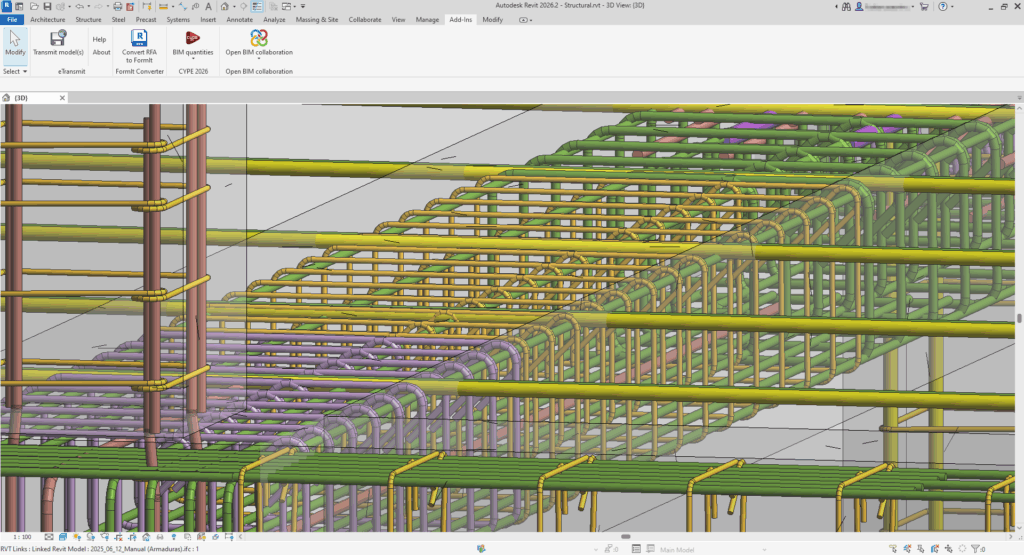
Task: Open the Autodesk App Store cart icon
Action: [923, 6]
